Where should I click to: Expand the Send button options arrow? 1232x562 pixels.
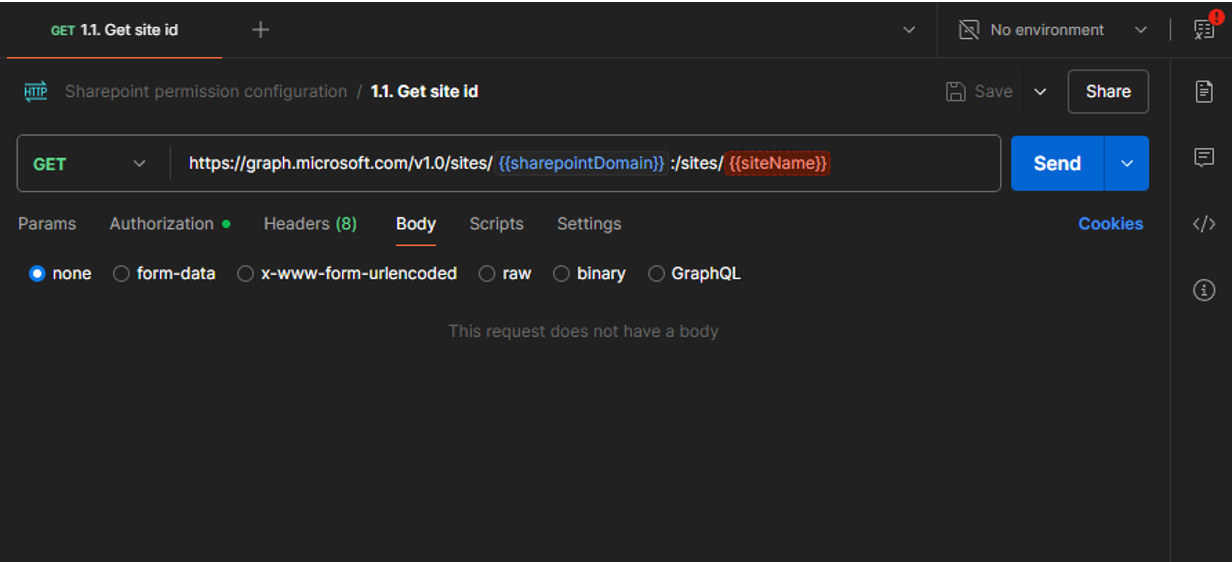click(x=1127, y=163)
